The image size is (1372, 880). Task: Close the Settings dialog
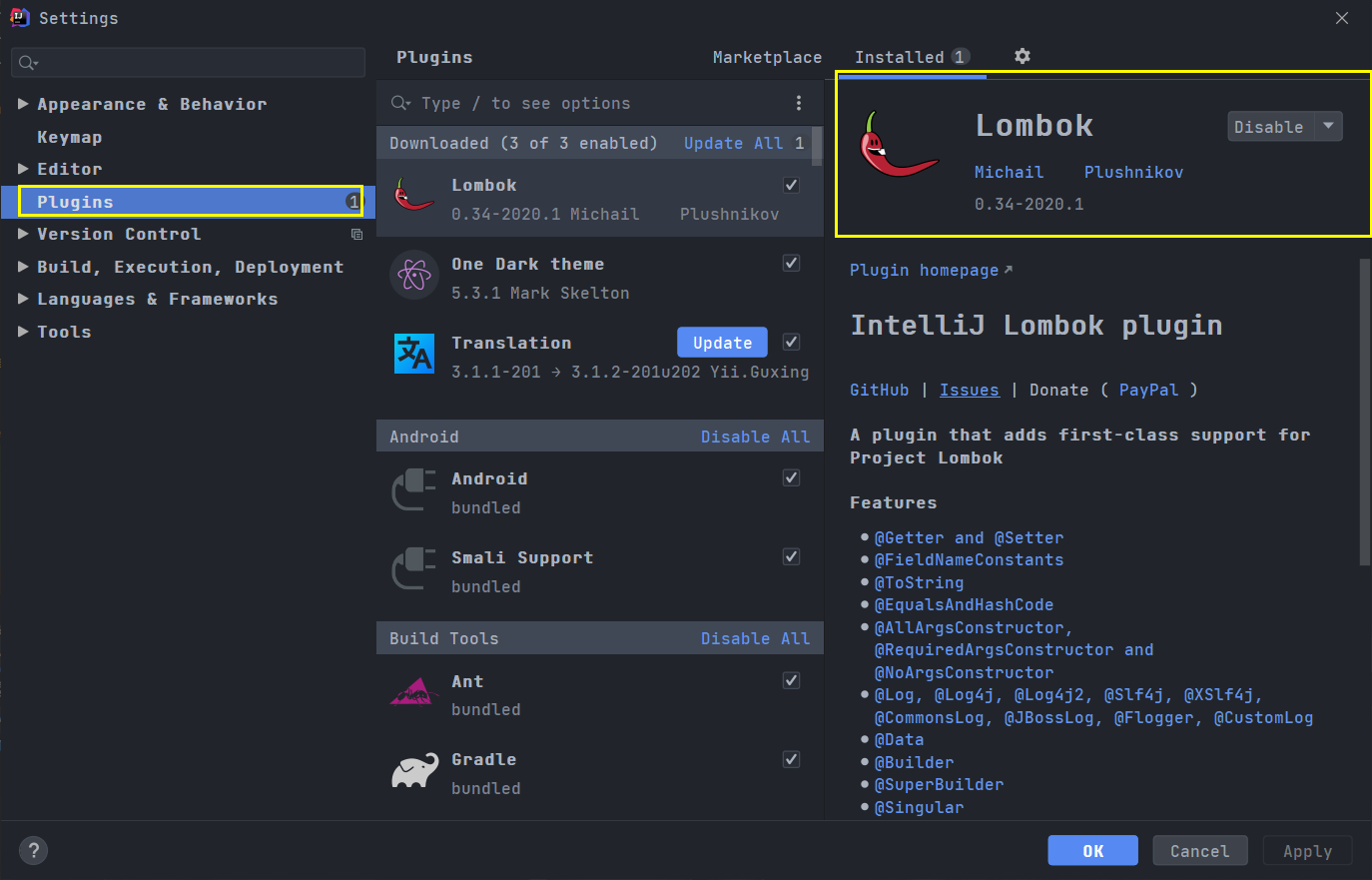click(x=1342, y=18)
